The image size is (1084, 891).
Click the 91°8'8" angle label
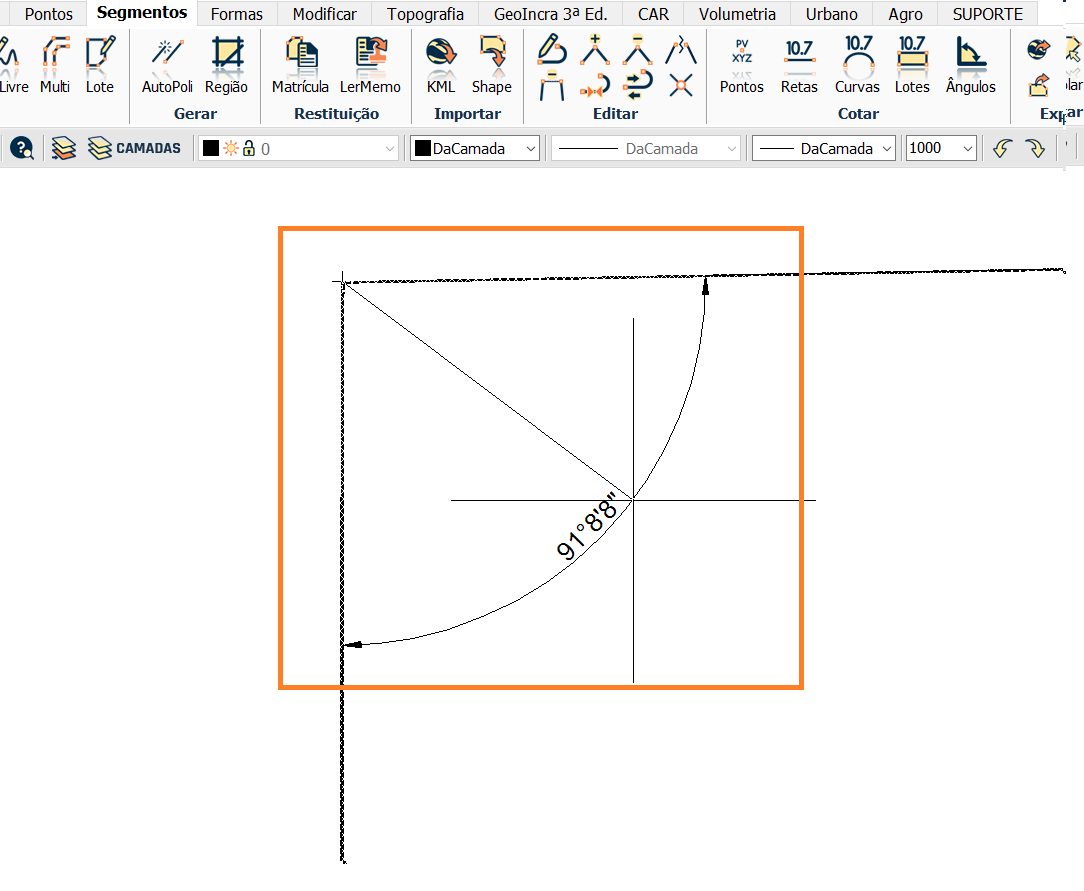587,526
